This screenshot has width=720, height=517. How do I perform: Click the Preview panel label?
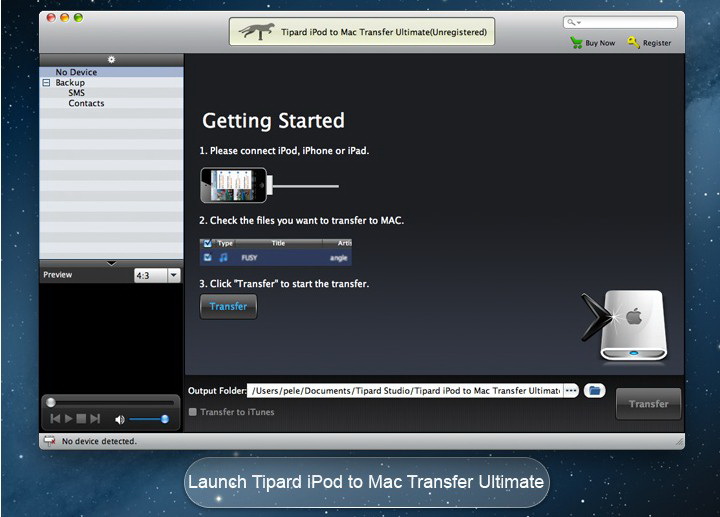click(57, 275)
